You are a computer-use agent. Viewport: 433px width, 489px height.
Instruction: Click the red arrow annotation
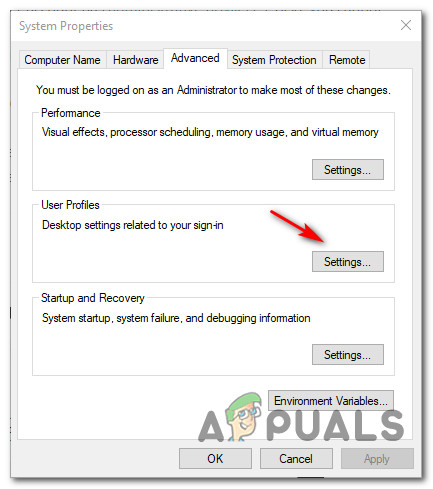[297, 227]
